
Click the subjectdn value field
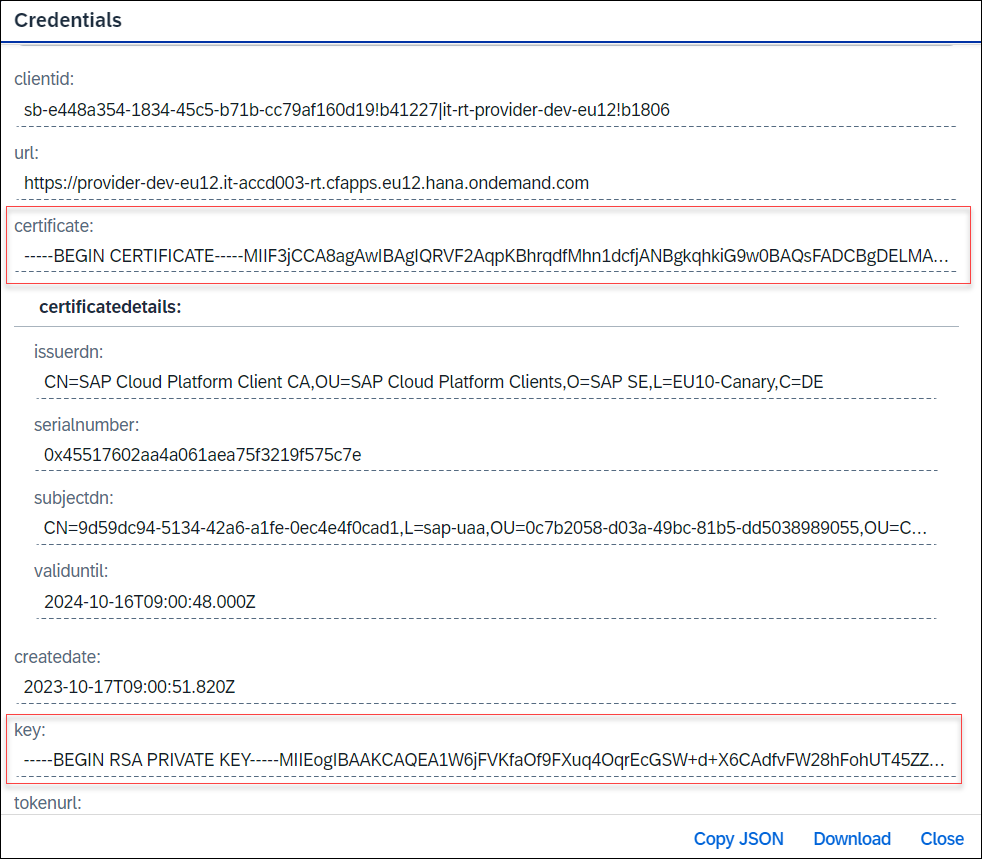coord(486,528)
